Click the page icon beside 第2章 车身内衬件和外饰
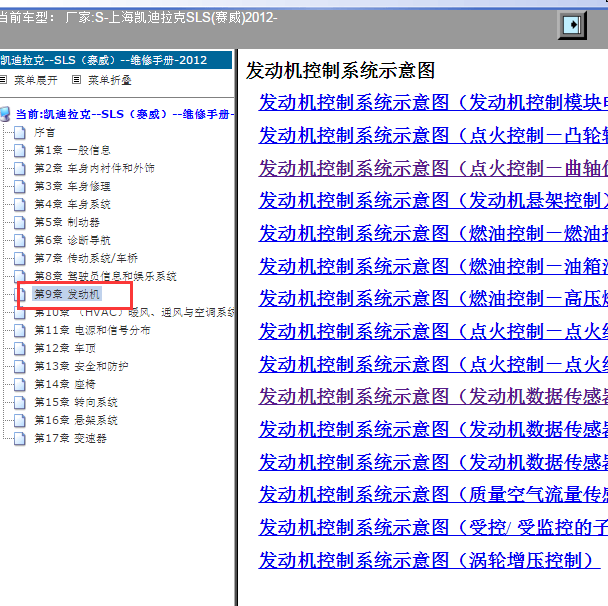Screen dimensions: 608x606 point(19,168)
